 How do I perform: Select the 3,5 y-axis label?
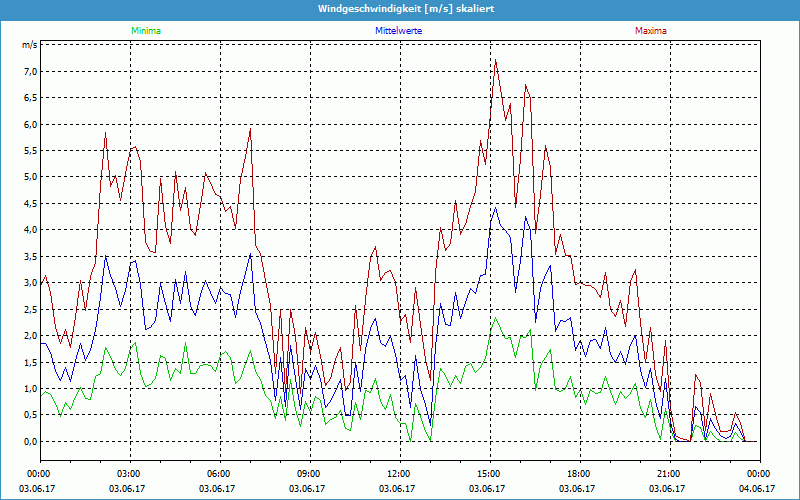pyautogui.click(x=28, y=256)
